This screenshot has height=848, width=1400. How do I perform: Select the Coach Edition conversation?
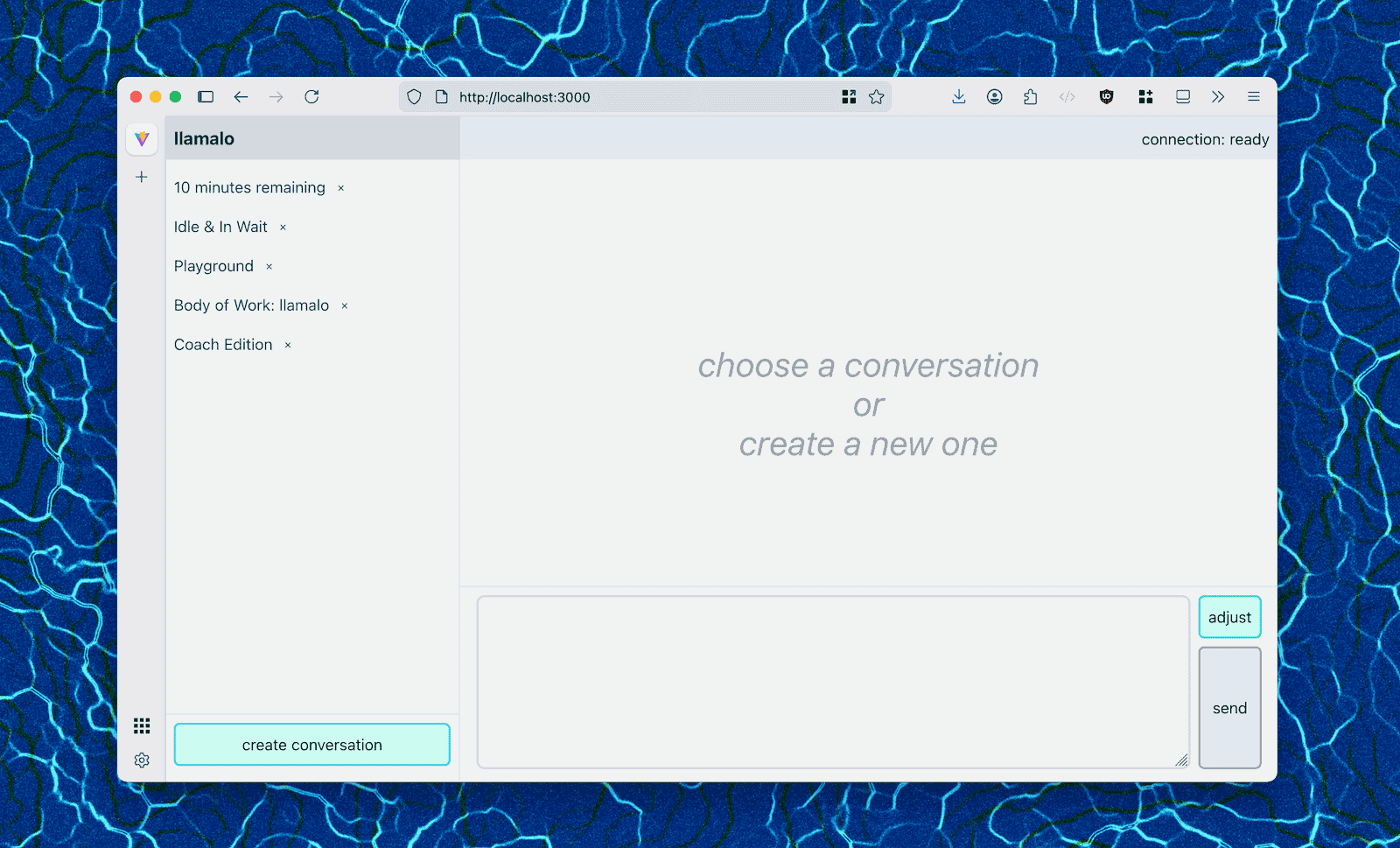(223, 344)
